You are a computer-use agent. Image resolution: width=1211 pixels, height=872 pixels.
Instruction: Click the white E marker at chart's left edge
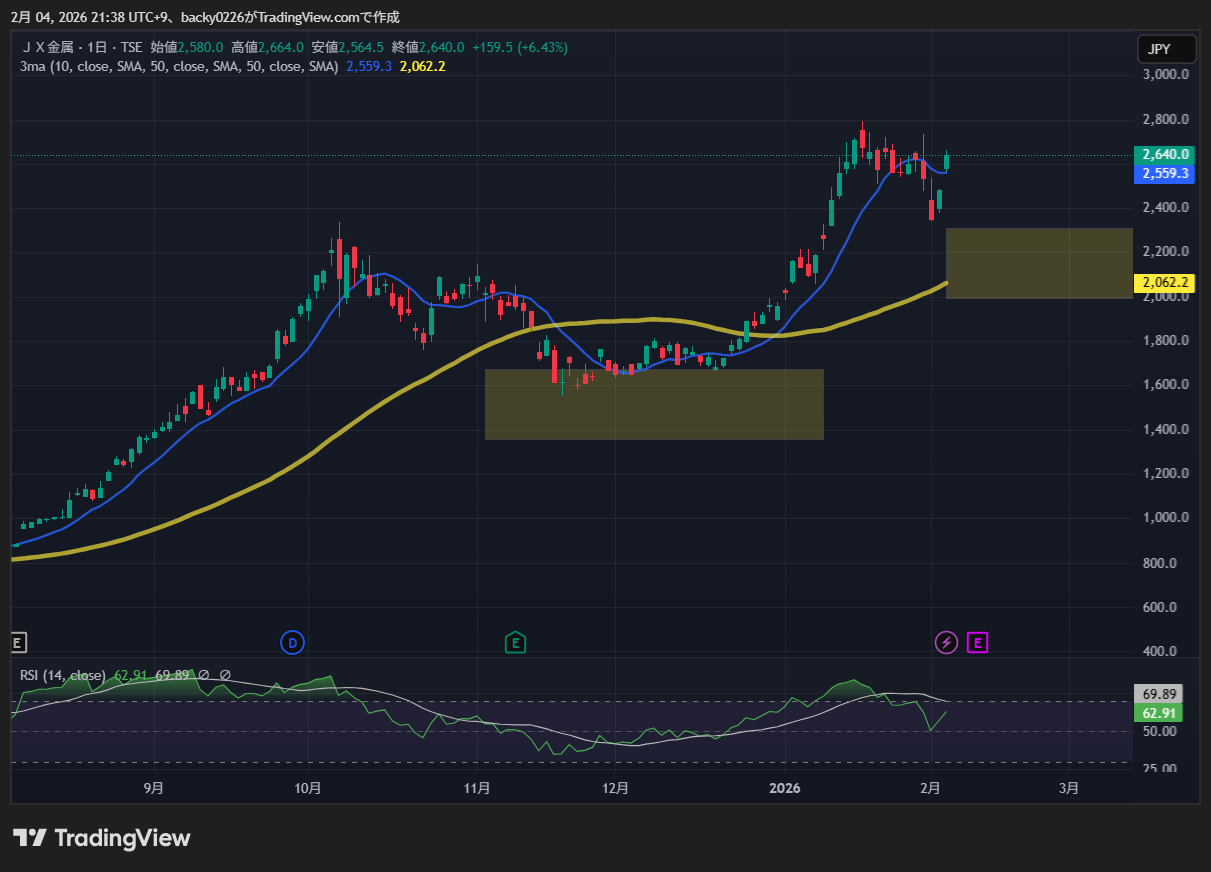pyautogui.click(x=17, y=643)
